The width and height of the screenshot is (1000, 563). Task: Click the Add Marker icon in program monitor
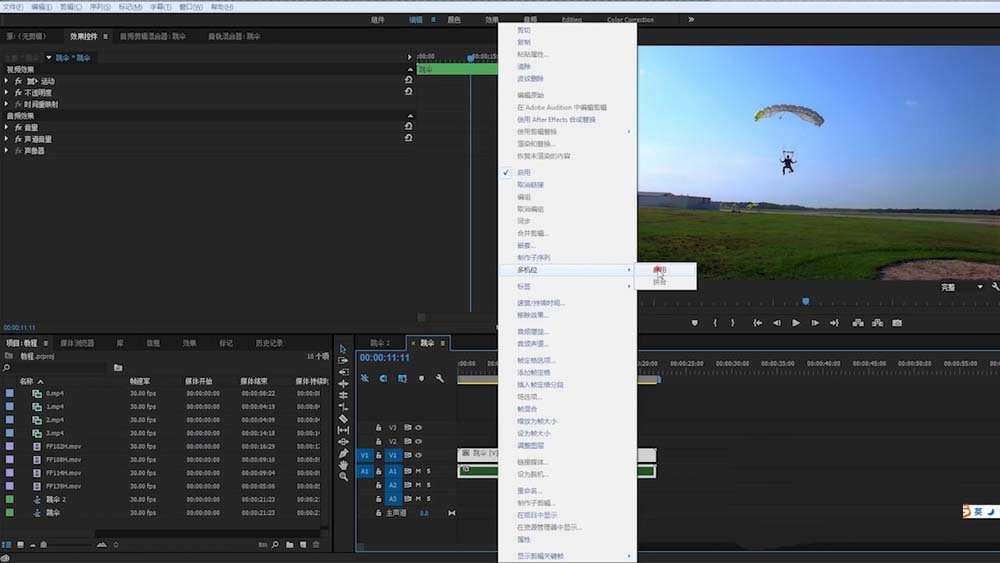tap(694, 323)
